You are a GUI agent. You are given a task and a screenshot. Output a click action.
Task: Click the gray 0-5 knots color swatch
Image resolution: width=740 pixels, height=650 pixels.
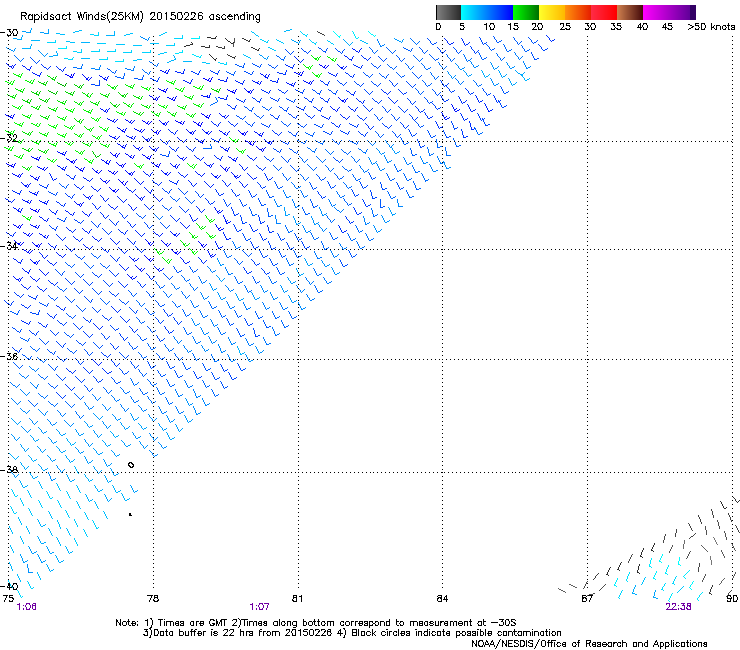448,12
